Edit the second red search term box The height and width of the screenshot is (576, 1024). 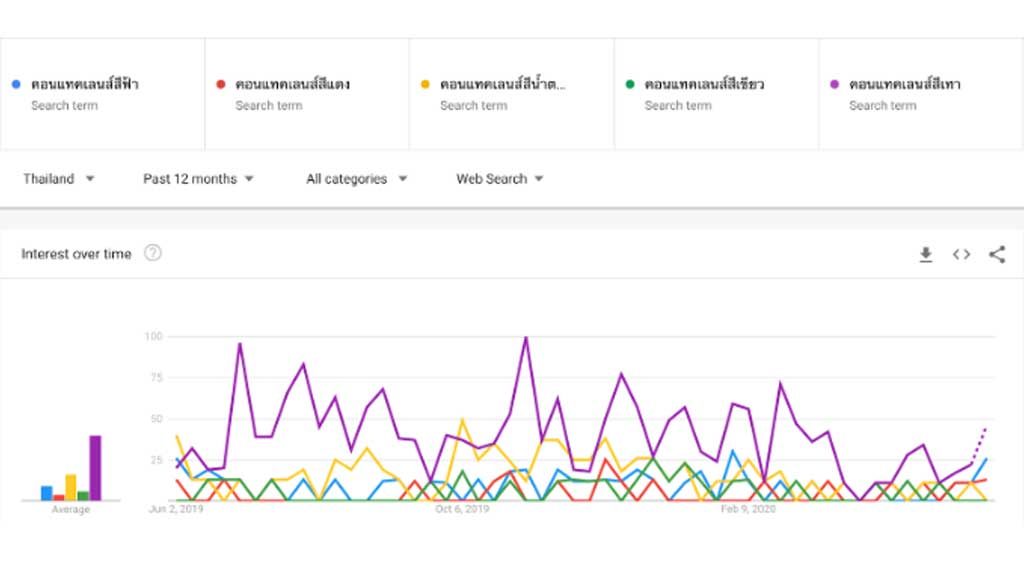pyautogui.click(x=307, y=94)
